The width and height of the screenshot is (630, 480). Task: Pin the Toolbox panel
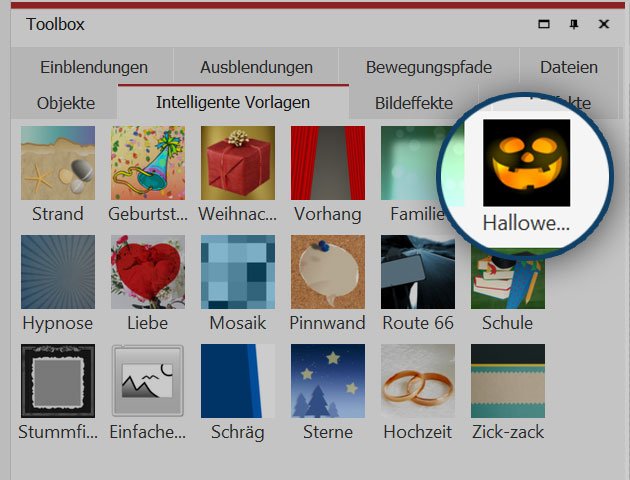[574, 24]
